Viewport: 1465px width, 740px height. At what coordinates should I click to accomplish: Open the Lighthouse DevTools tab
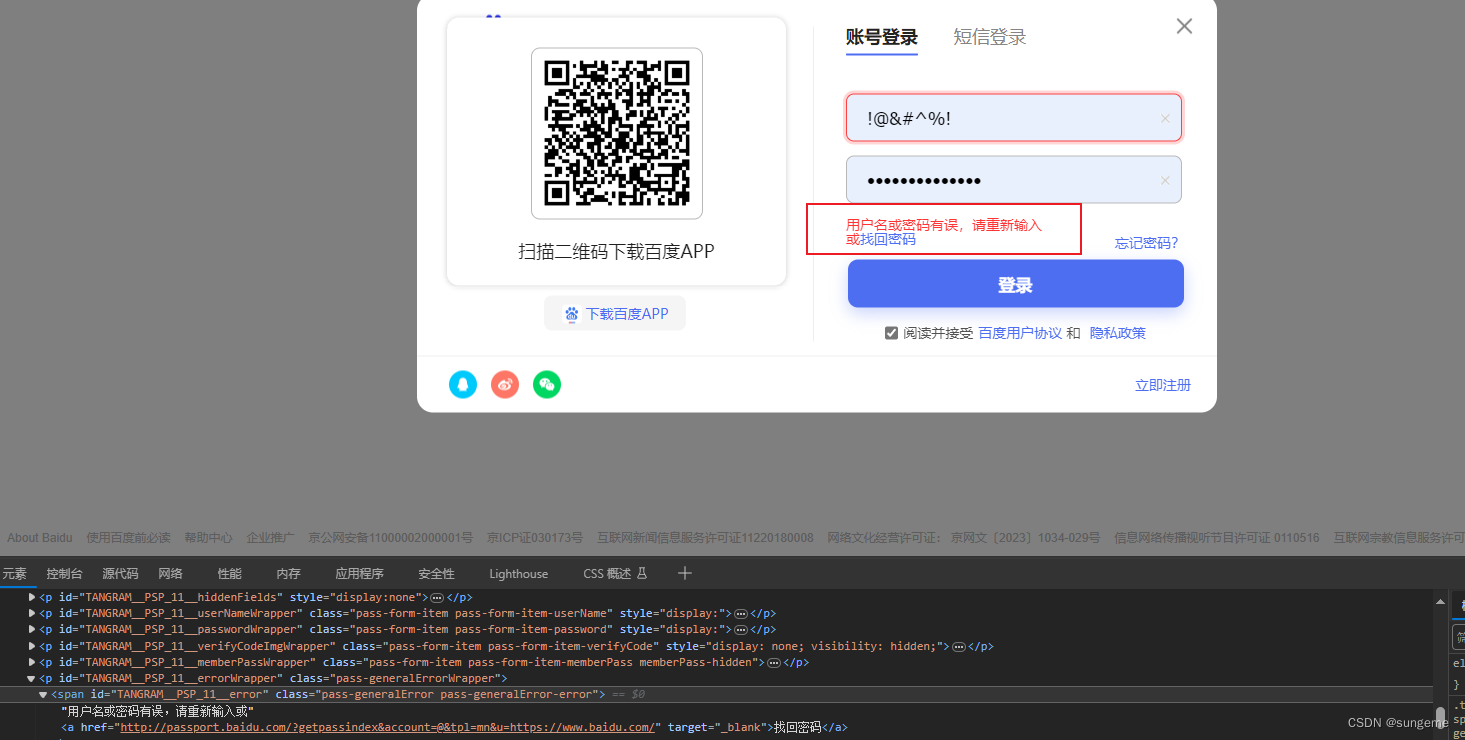tap(519, 573)
